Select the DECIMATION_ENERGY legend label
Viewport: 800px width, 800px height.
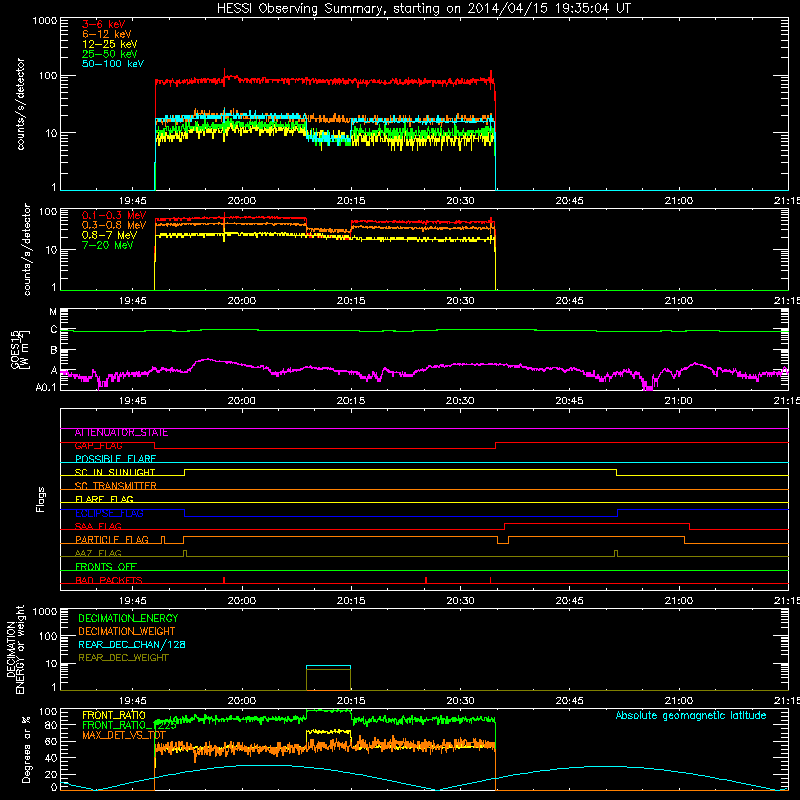pyautogui.click(x=128, y=618)
